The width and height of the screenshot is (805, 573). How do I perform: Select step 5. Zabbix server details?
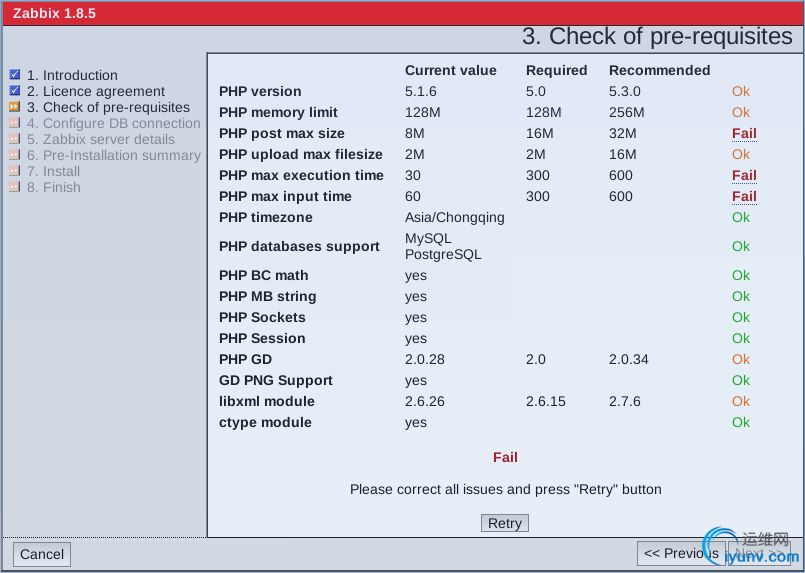[101, 139]
